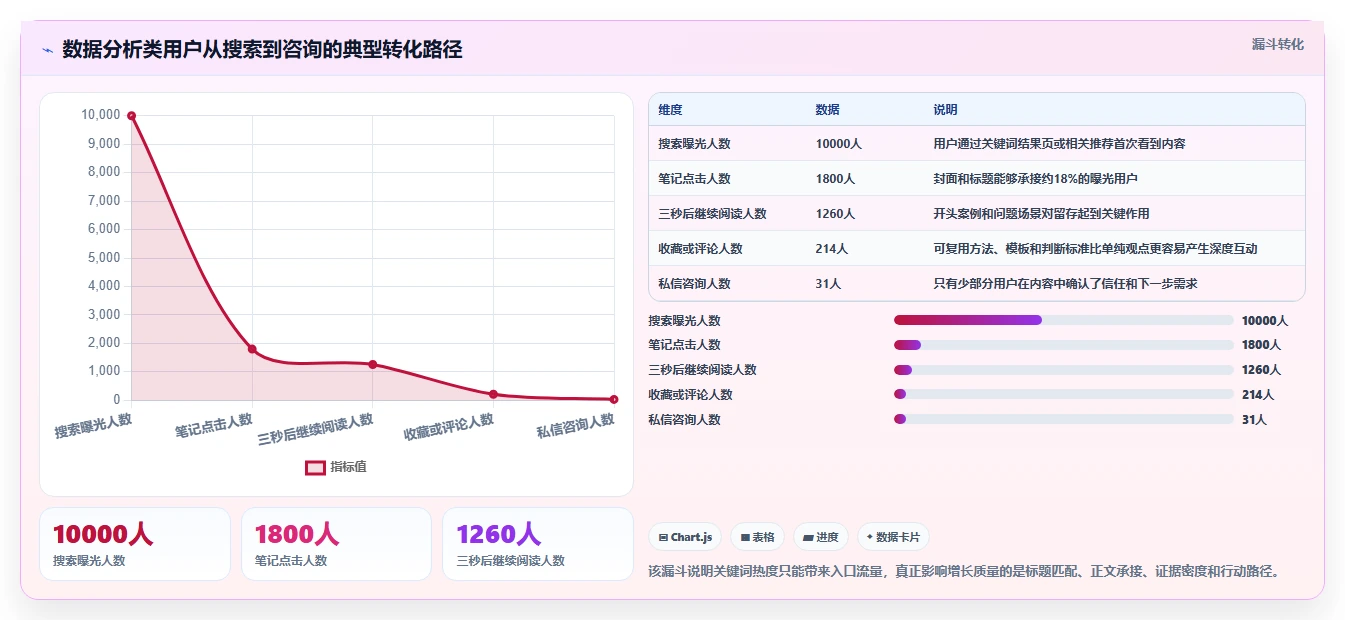The height and width of the screenshot is (620, 1345).
Task: Click the 进度 tag chip
Action: tap(820, 537)
